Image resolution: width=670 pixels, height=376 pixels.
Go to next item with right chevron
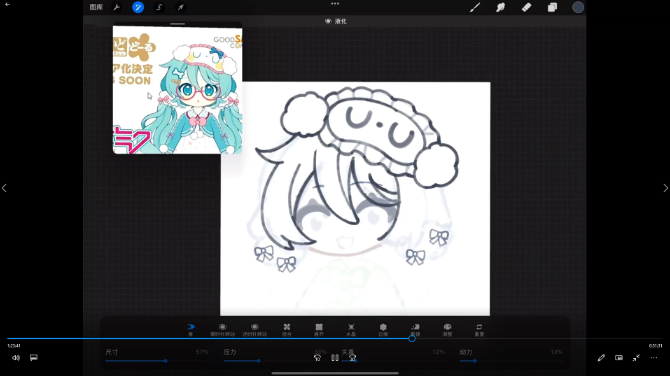(x=665, y=188)
